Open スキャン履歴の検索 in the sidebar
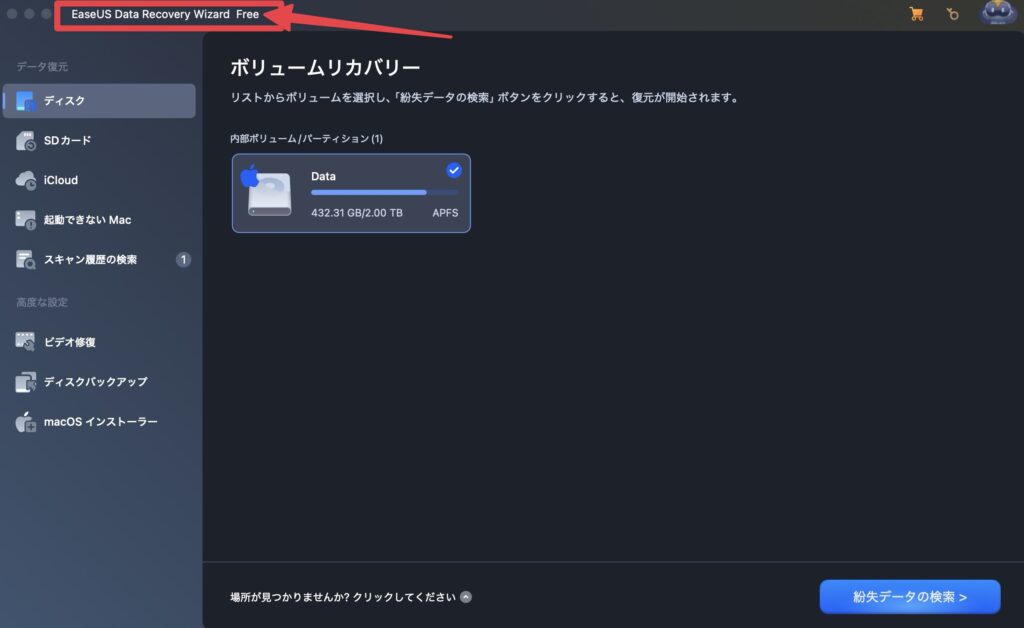The height and width of the screenshot is (628, 1024). [x=90, y=260]
